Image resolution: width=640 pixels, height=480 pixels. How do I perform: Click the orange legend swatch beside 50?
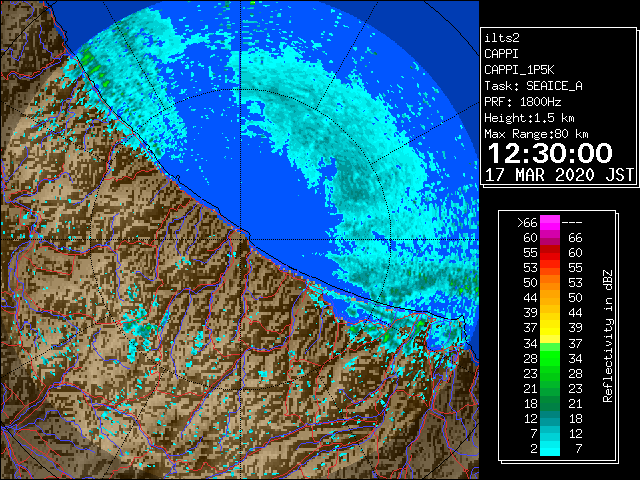[550, 283]
